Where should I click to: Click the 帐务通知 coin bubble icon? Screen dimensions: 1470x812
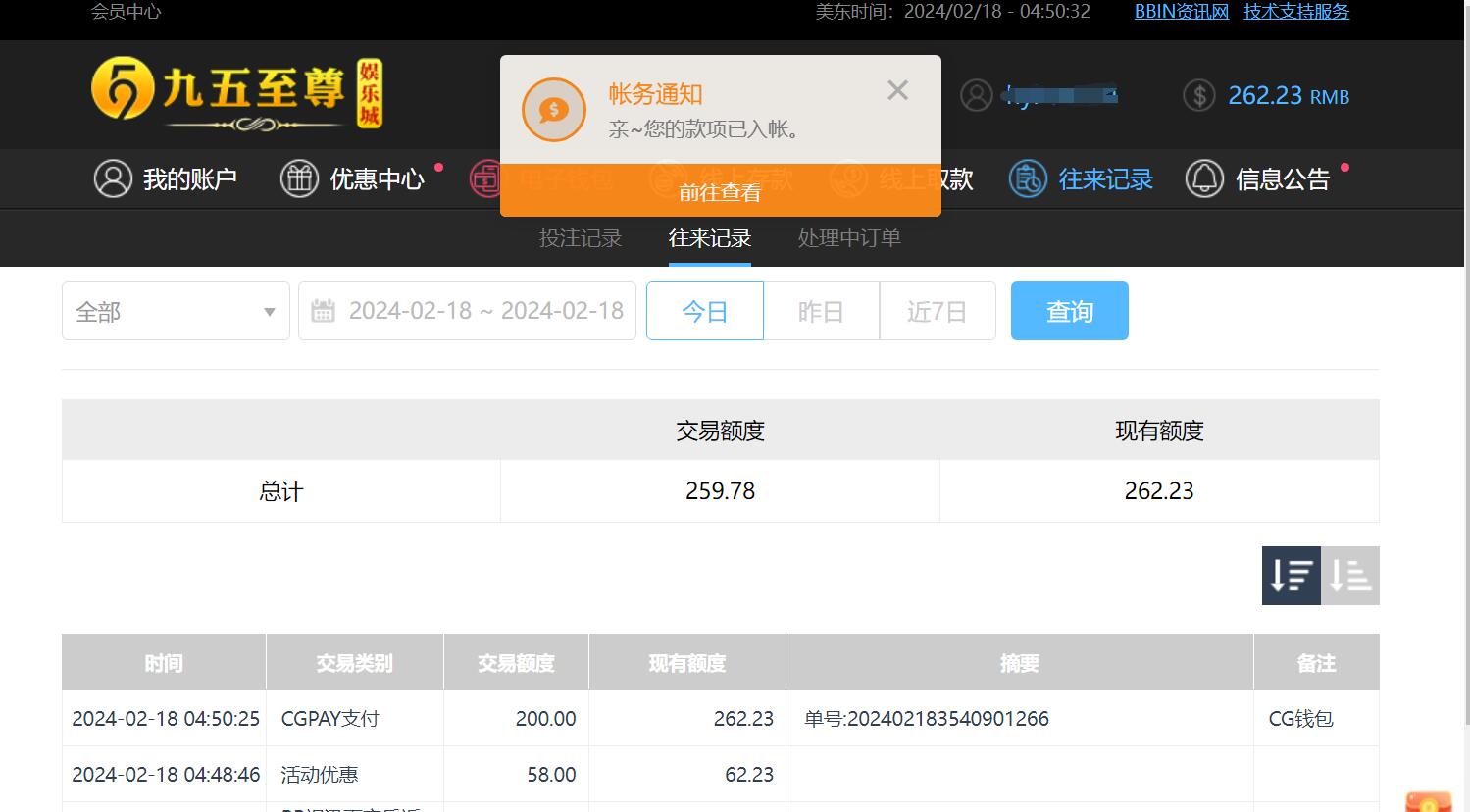pyautogui.click(x=553, y=110)
